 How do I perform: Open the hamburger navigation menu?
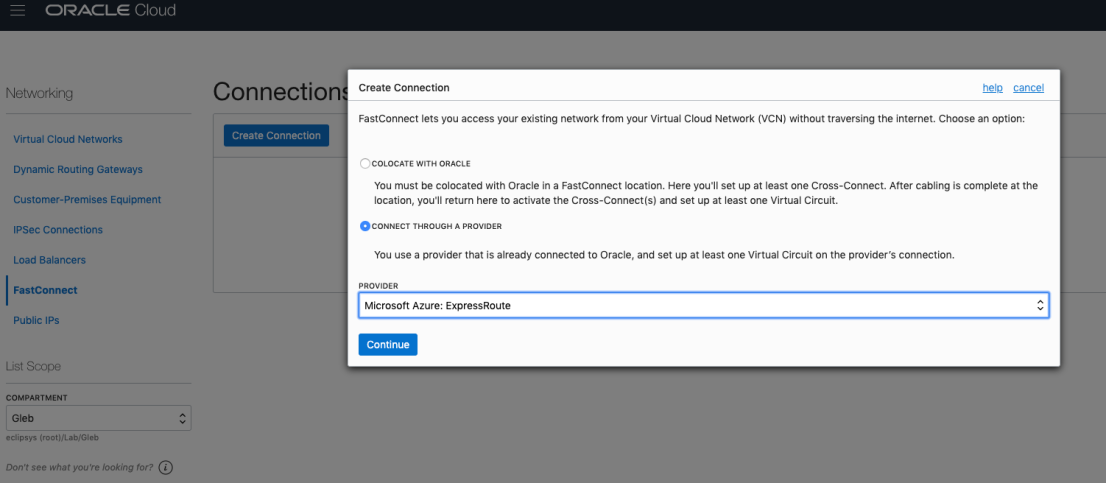point(17,10)
